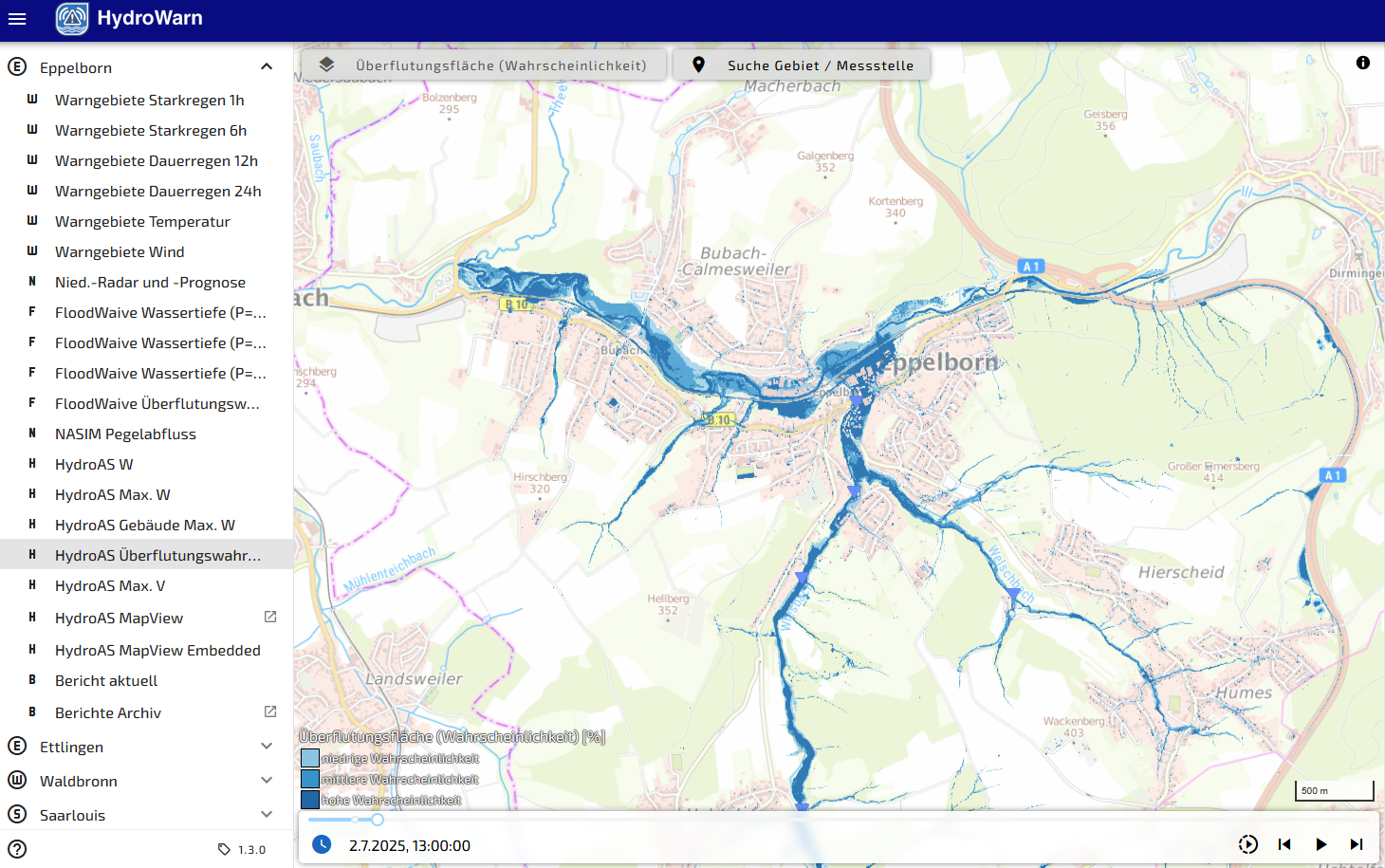Skip to the next time step
This screenshot has height=868, width=1385.
pos(1357,844)
